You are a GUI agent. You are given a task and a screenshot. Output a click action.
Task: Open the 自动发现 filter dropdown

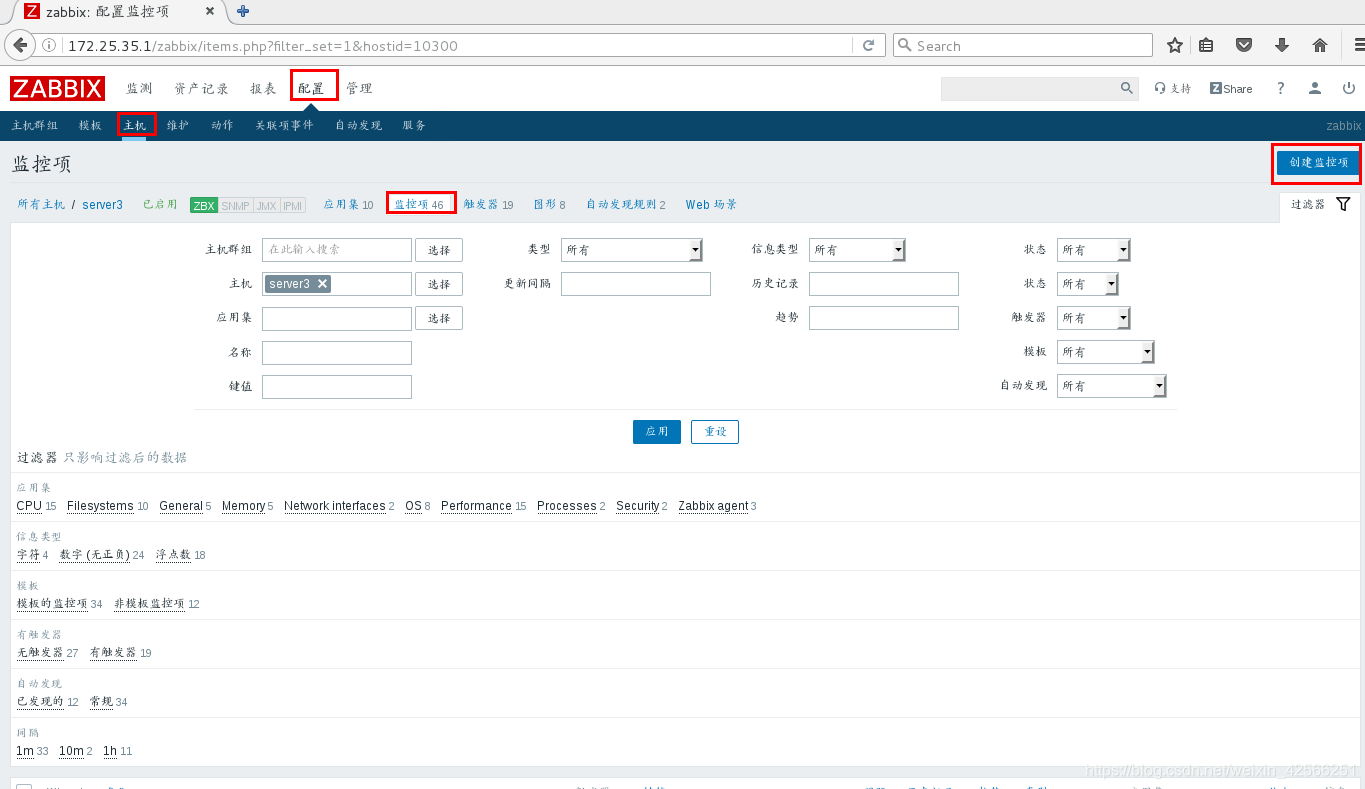(x=1111, y=386)
